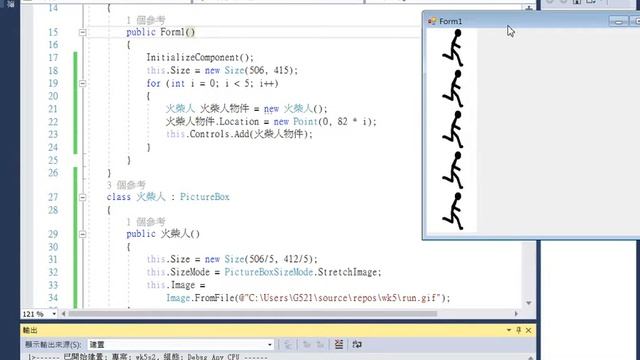Open references link above public Form1()

click(146, 20)
